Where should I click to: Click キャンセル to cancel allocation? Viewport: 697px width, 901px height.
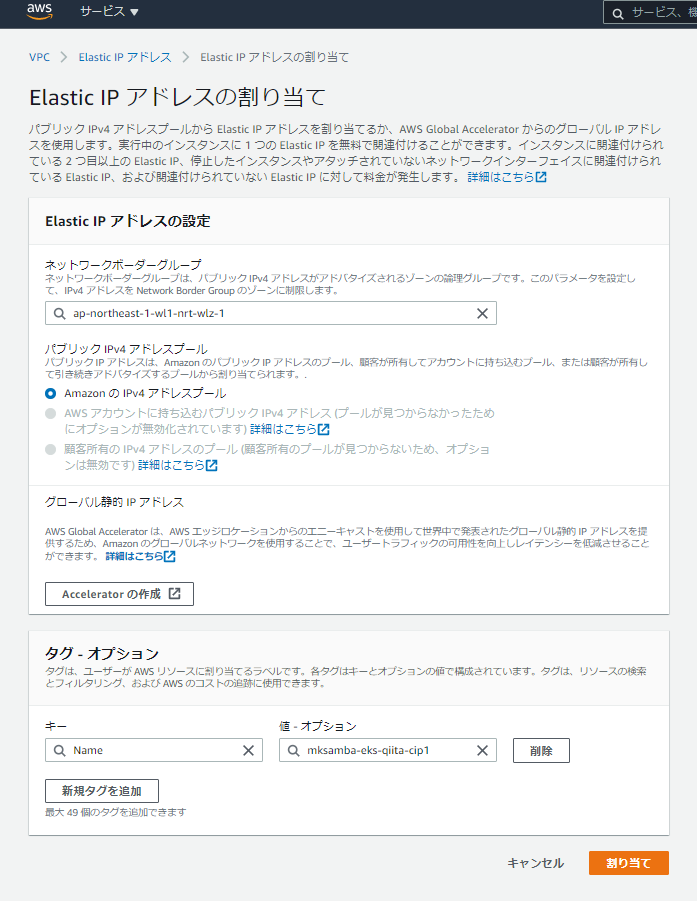(536, 863)
